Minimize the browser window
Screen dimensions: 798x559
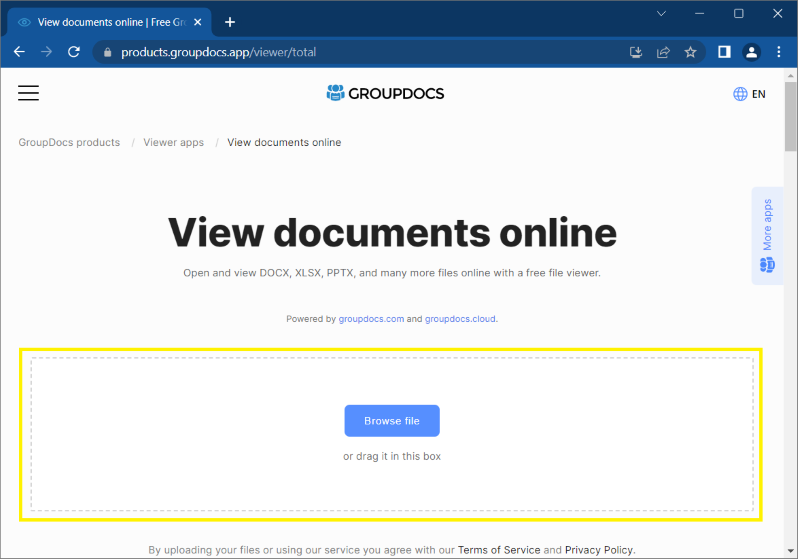pyautogui.click(x=700, y=14)
